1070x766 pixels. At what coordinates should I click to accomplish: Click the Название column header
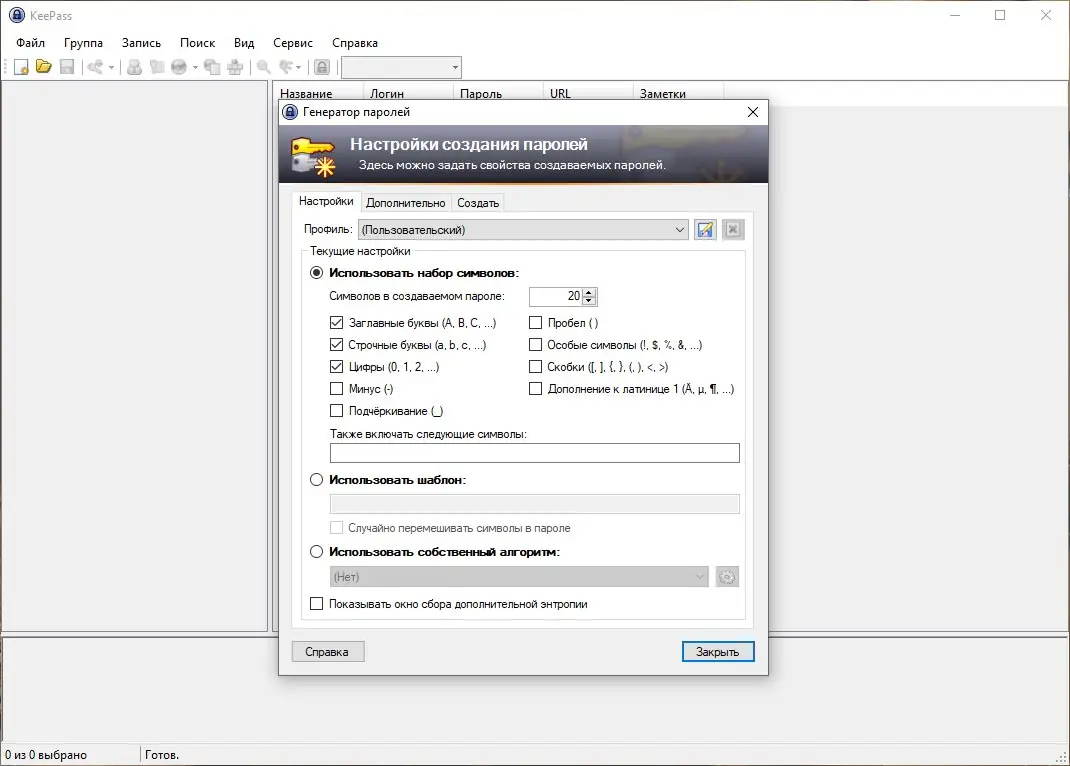[x=318, y=93]
